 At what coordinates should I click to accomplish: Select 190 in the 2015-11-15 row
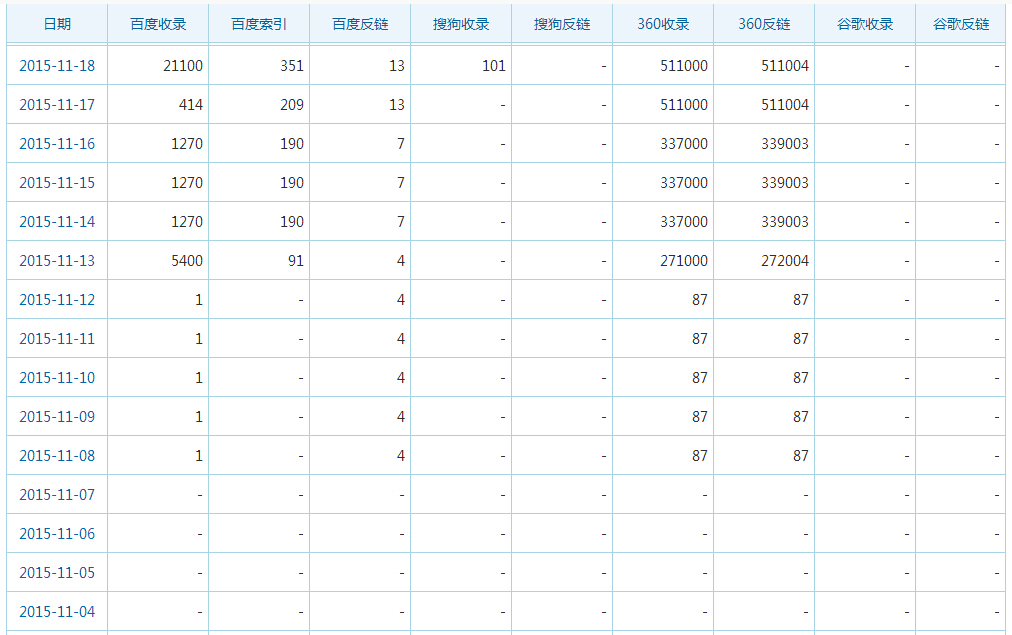[292, 183]
